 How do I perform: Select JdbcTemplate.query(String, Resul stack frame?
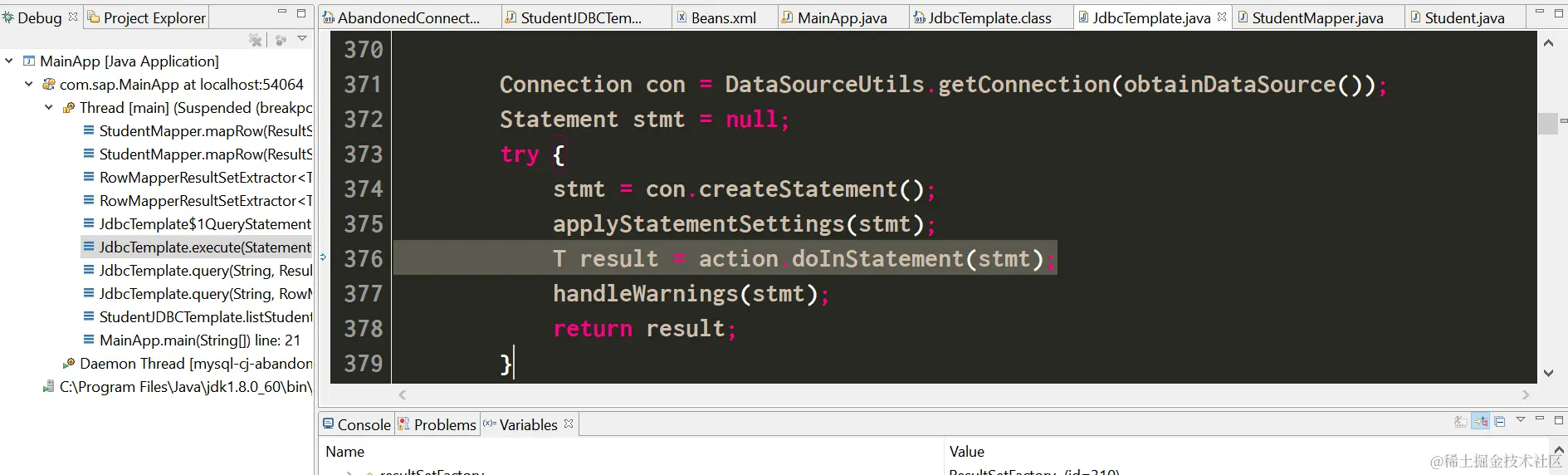click(198, 270)
